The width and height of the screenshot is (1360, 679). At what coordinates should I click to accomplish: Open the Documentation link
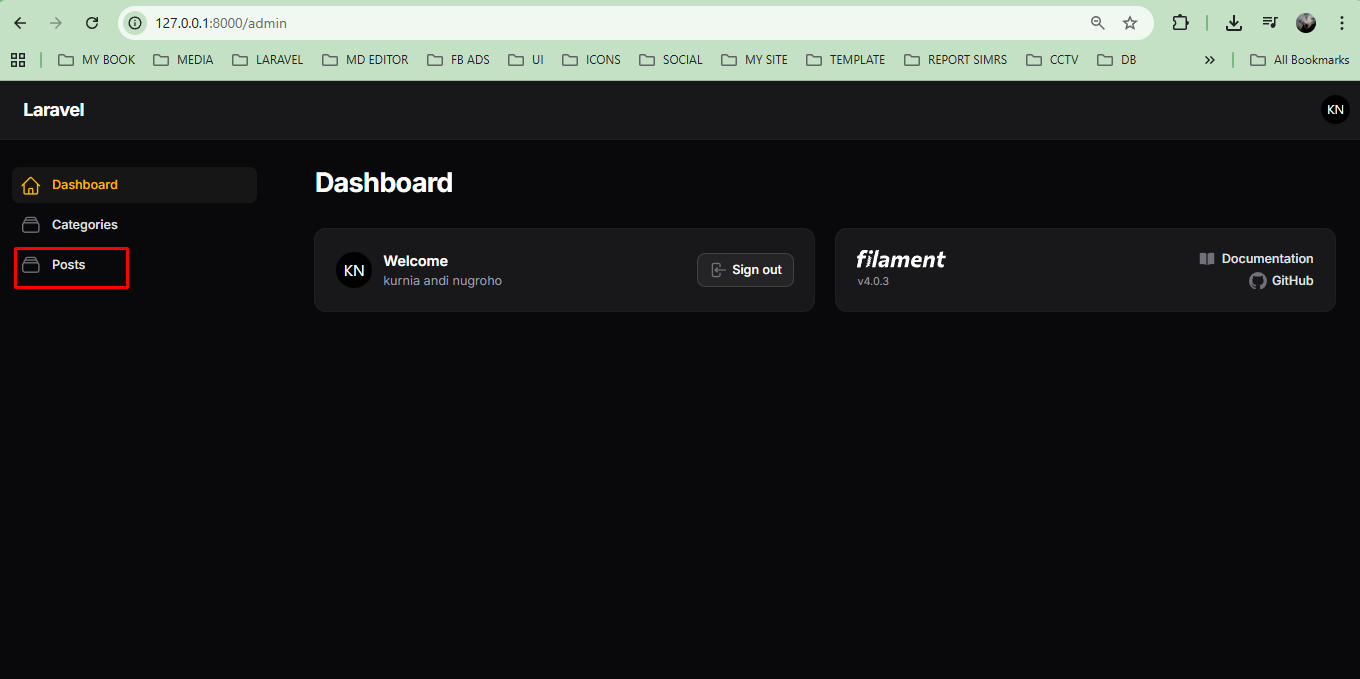pos(1267,259)
